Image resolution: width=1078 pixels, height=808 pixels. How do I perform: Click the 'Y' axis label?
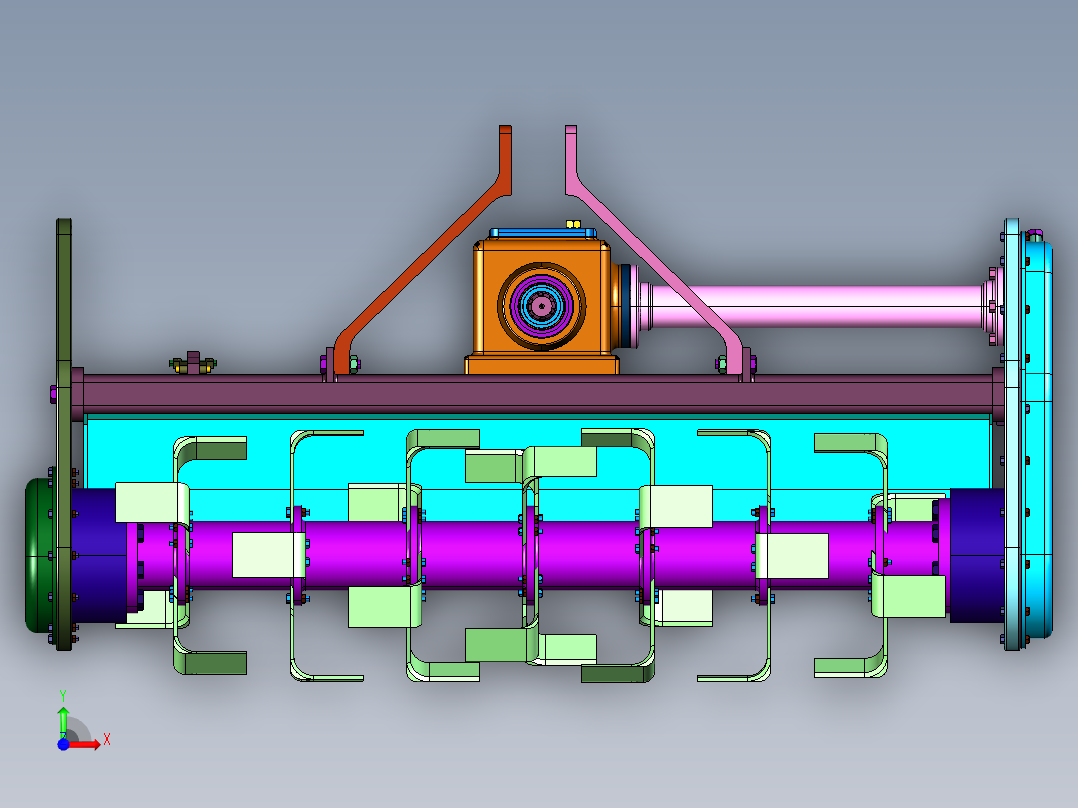tap(63, 696)
